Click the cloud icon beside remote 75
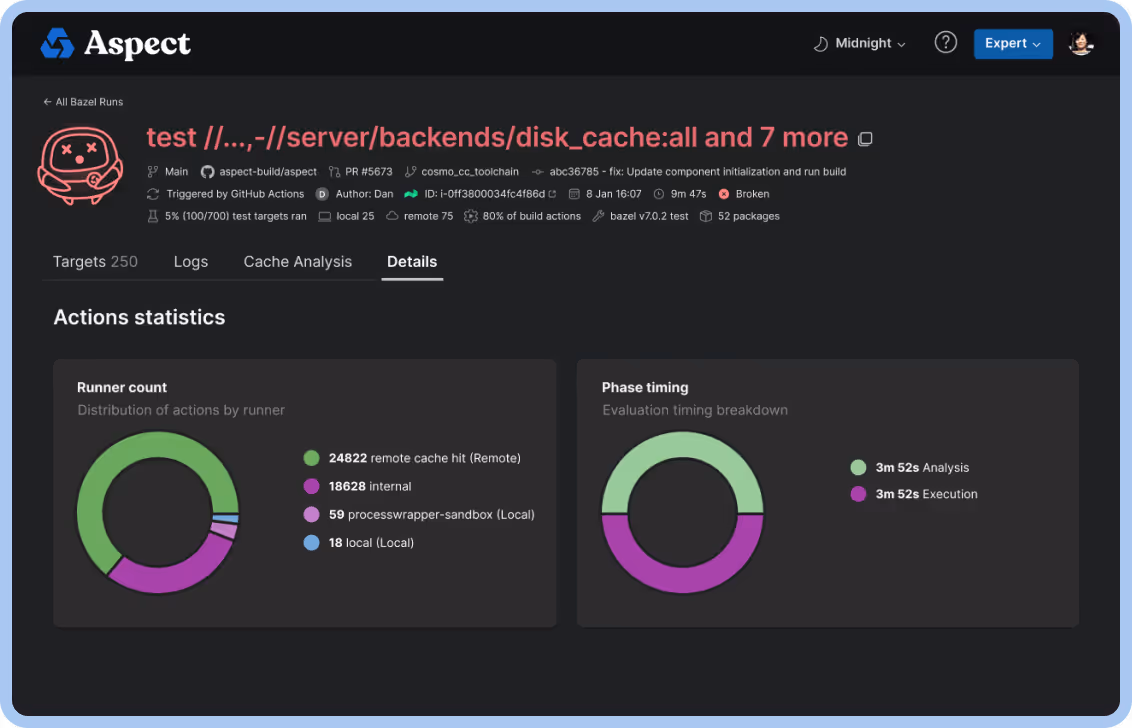Viewport: 1132px width, 728px height. (x=392, y=216)
